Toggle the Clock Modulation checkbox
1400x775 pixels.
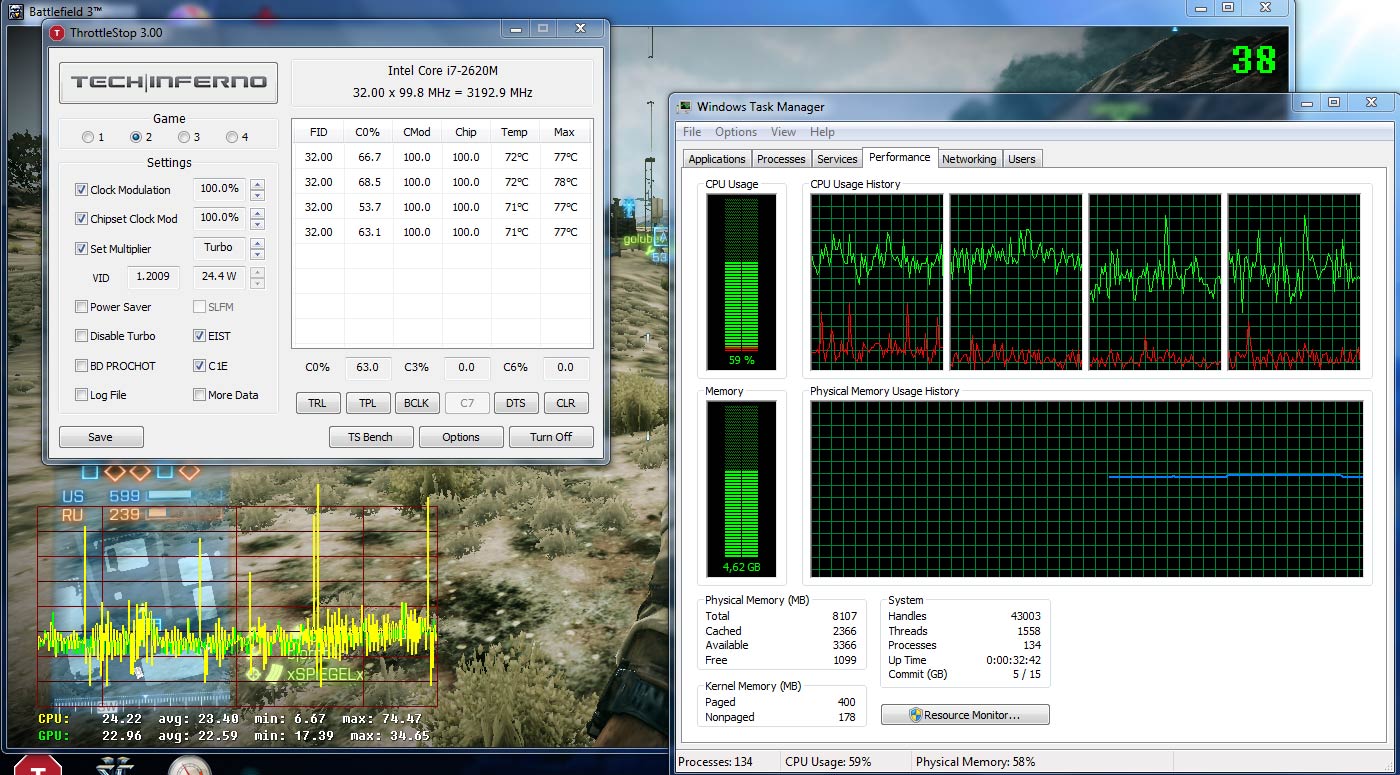tap(81, 190)
